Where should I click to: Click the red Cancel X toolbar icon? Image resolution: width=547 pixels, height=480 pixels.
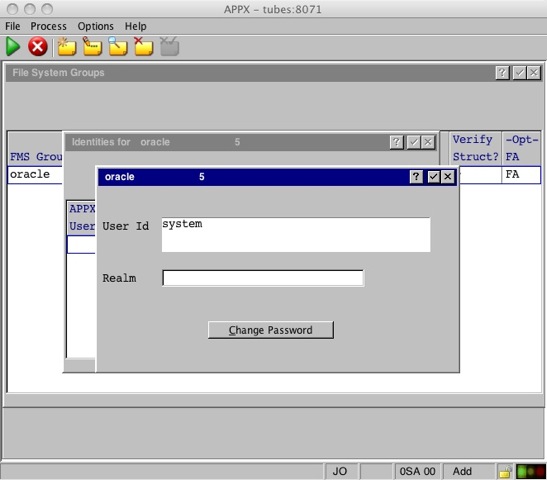(x=38, y=46)
